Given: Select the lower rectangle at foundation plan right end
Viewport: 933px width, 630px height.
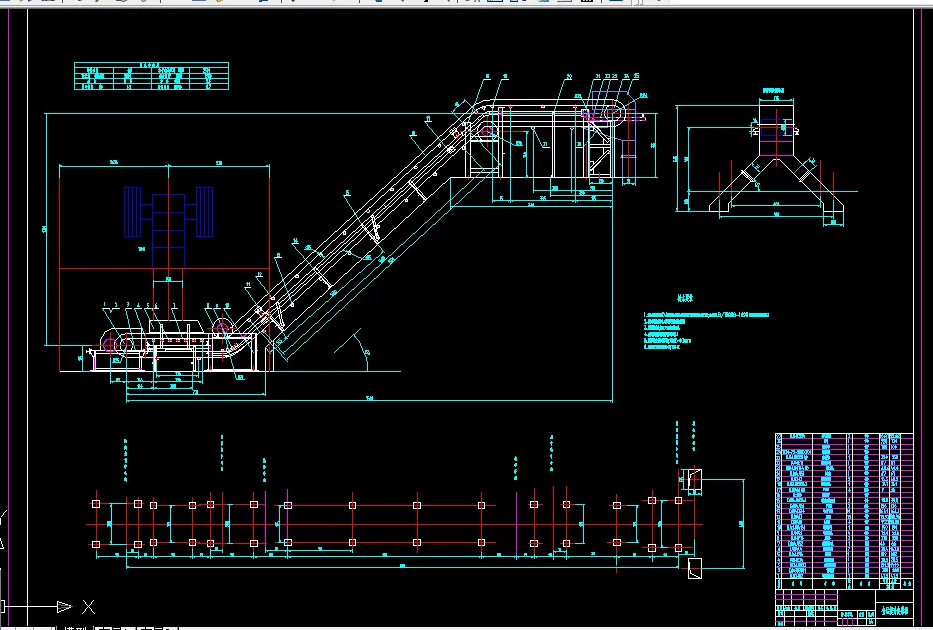Looking at the screenshot, I should tap(694, 568).
